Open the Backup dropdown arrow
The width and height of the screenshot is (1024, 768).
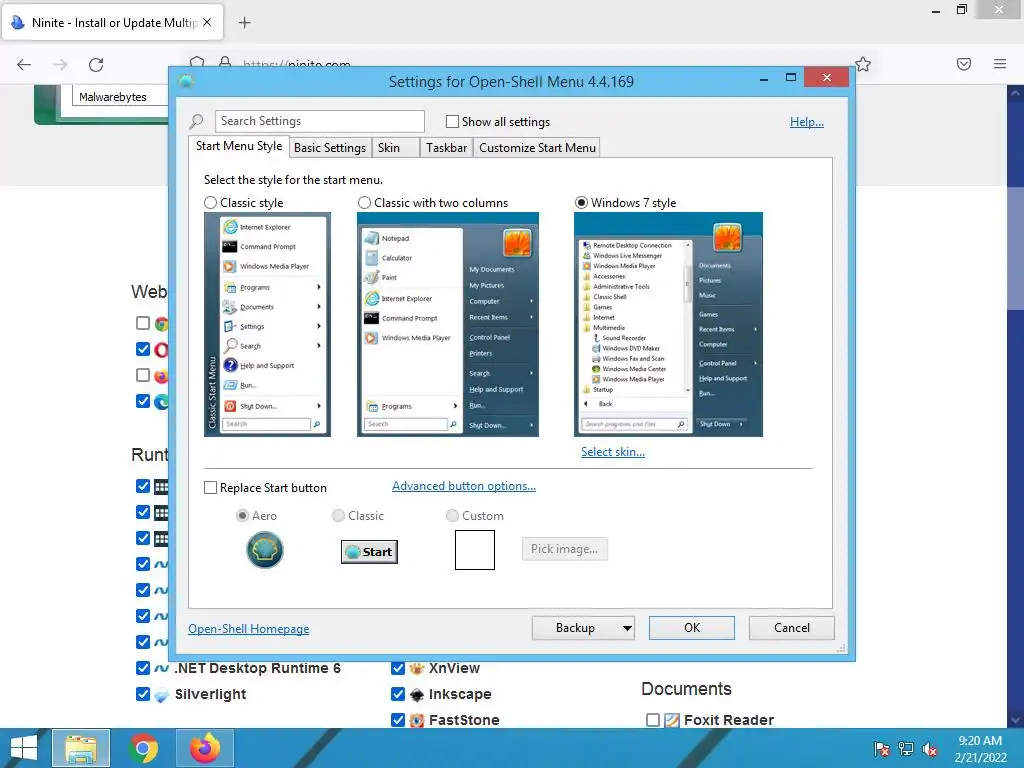(627, 628)
